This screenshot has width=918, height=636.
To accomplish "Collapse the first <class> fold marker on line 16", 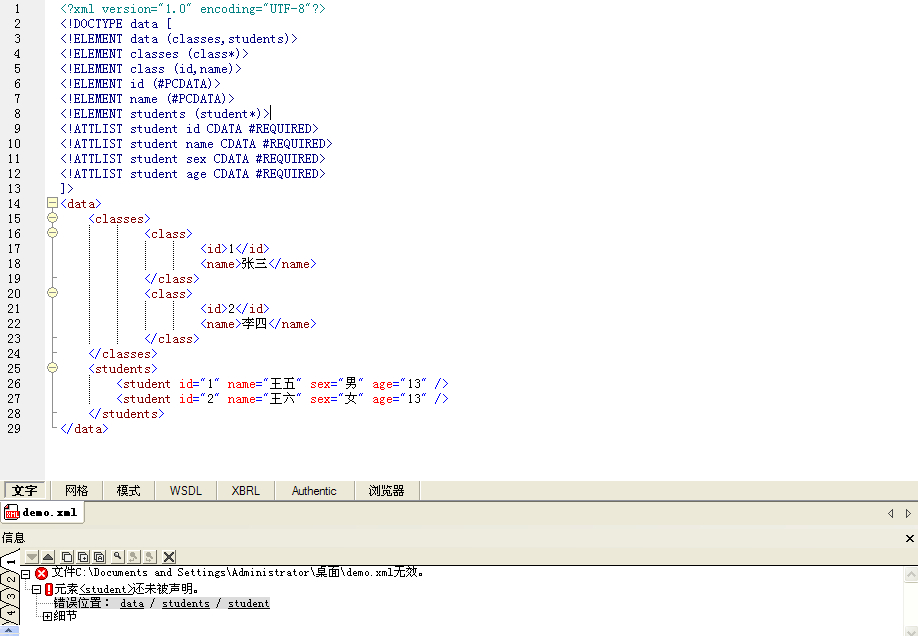I will 52,232.
